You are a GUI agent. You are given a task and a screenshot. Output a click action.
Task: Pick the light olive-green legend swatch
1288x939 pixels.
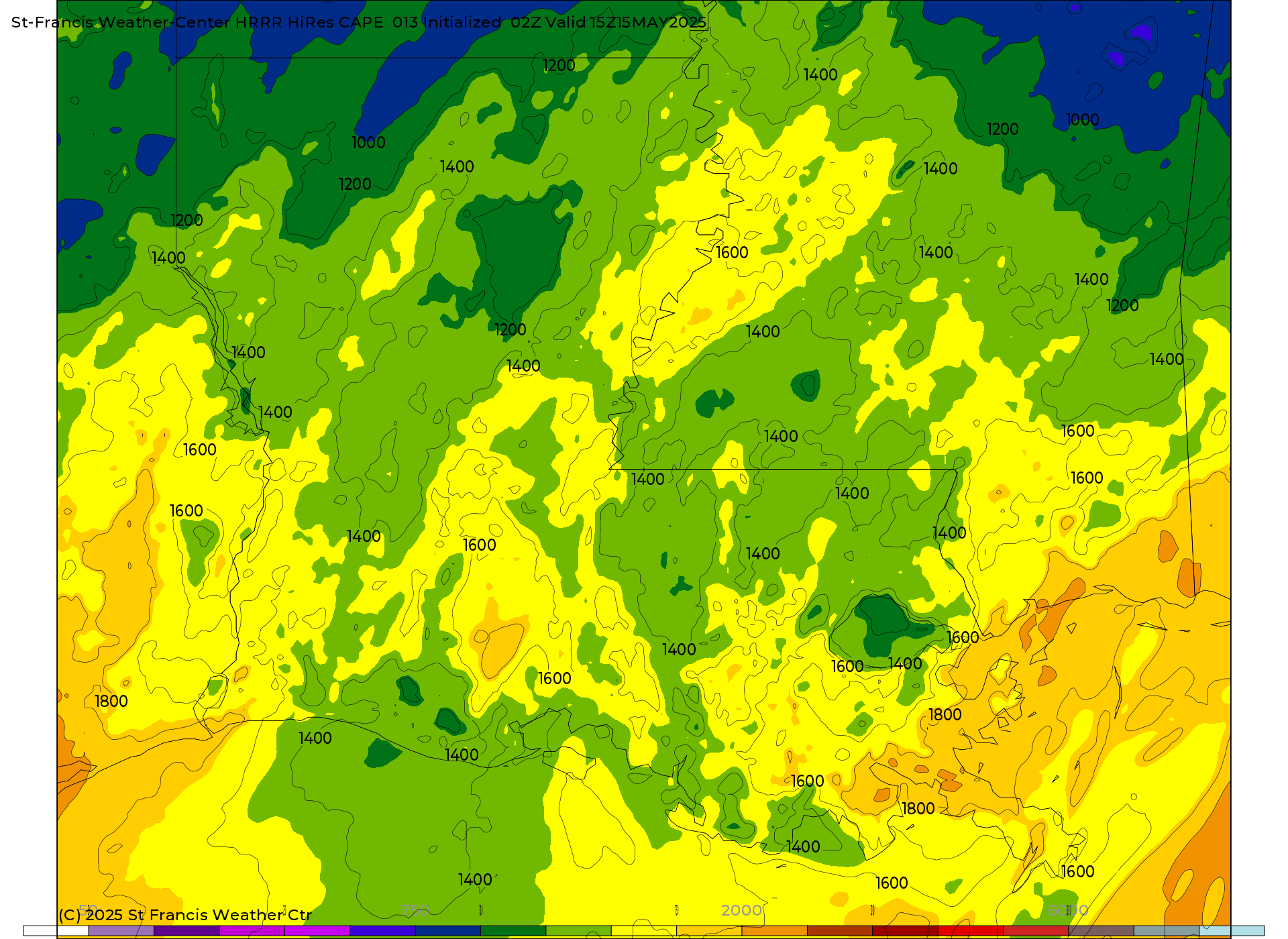pos(579,931)
